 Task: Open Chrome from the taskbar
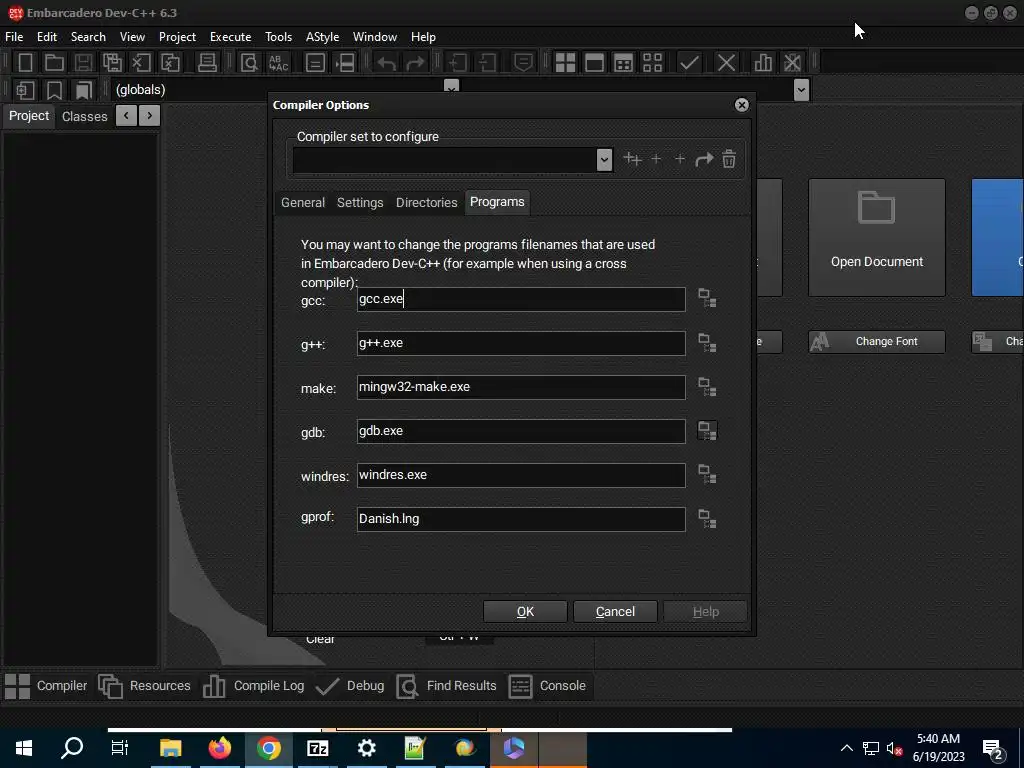tap(268, 748)
